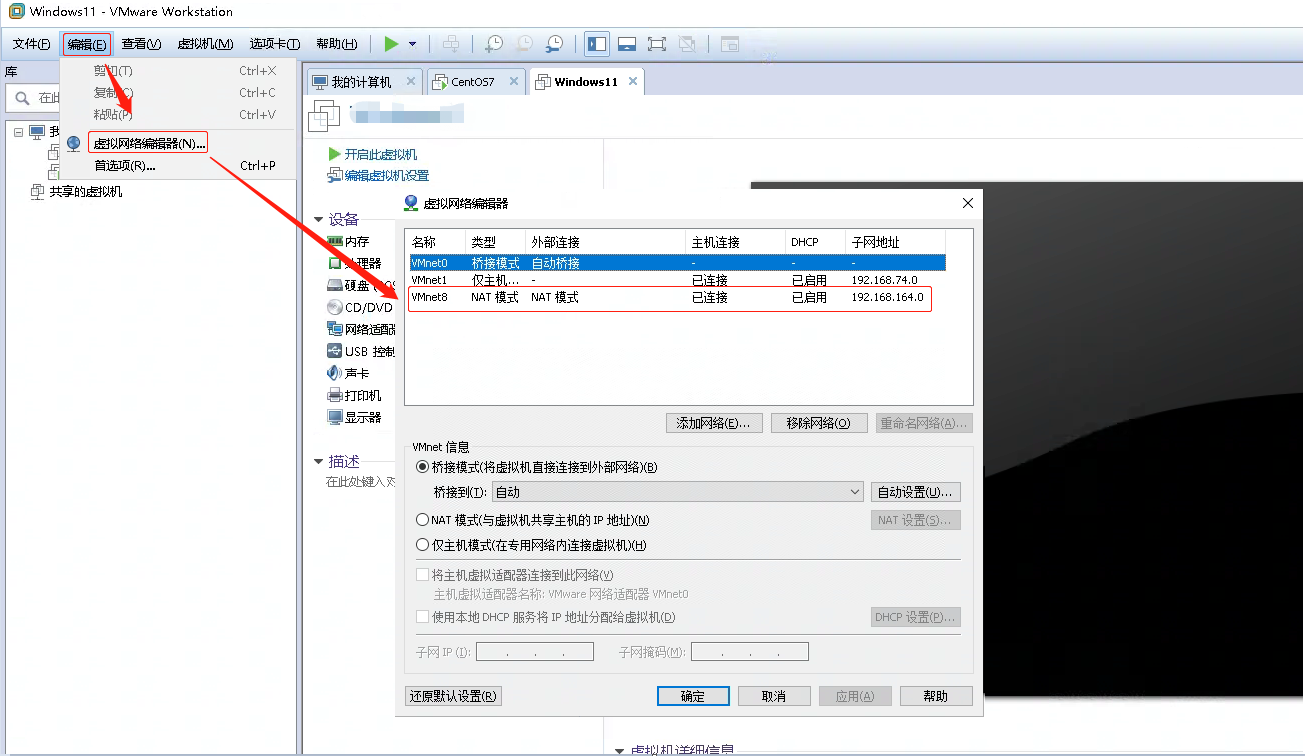Open the 桥接到 自动 dropdown
The image size is (1305, 756).
pyautogui.click(x=677, y=492)
